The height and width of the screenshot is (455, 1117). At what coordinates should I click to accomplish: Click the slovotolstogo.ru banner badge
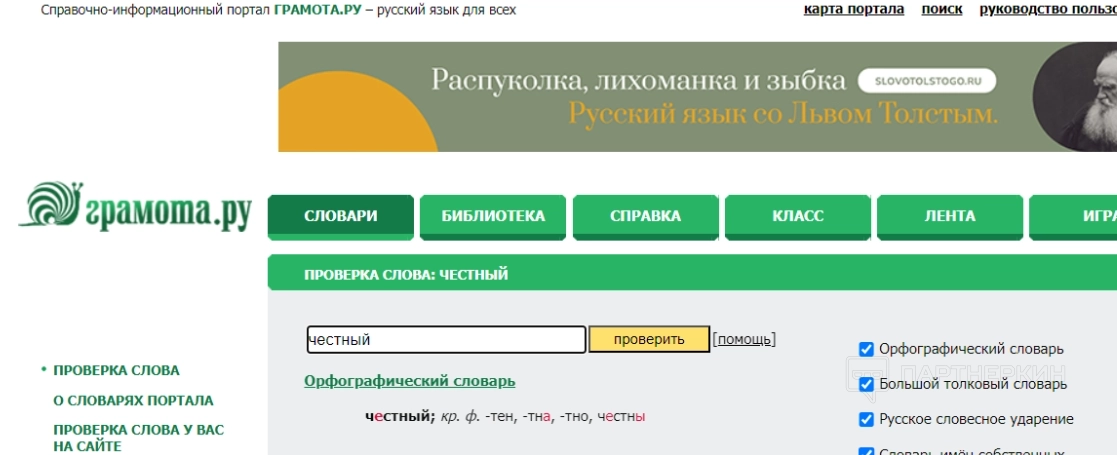point(927,81)
